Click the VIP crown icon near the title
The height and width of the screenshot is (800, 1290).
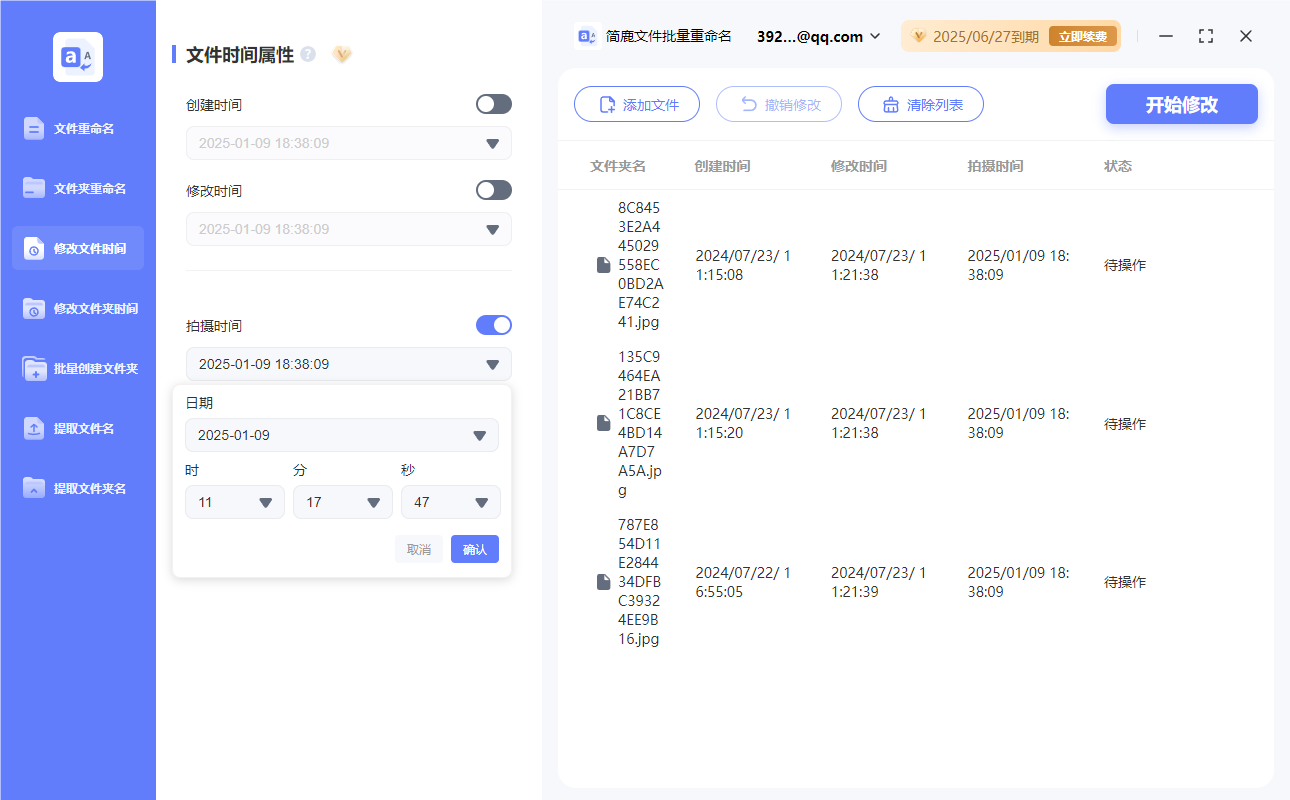(342, 55)
